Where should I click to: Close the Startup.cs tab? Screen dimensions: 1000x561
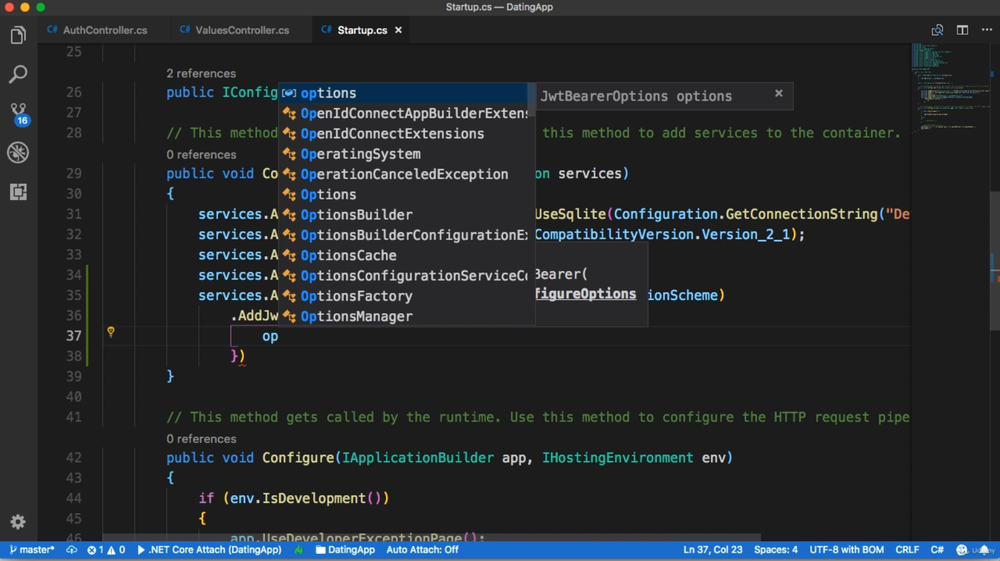(x=398, y=30)
